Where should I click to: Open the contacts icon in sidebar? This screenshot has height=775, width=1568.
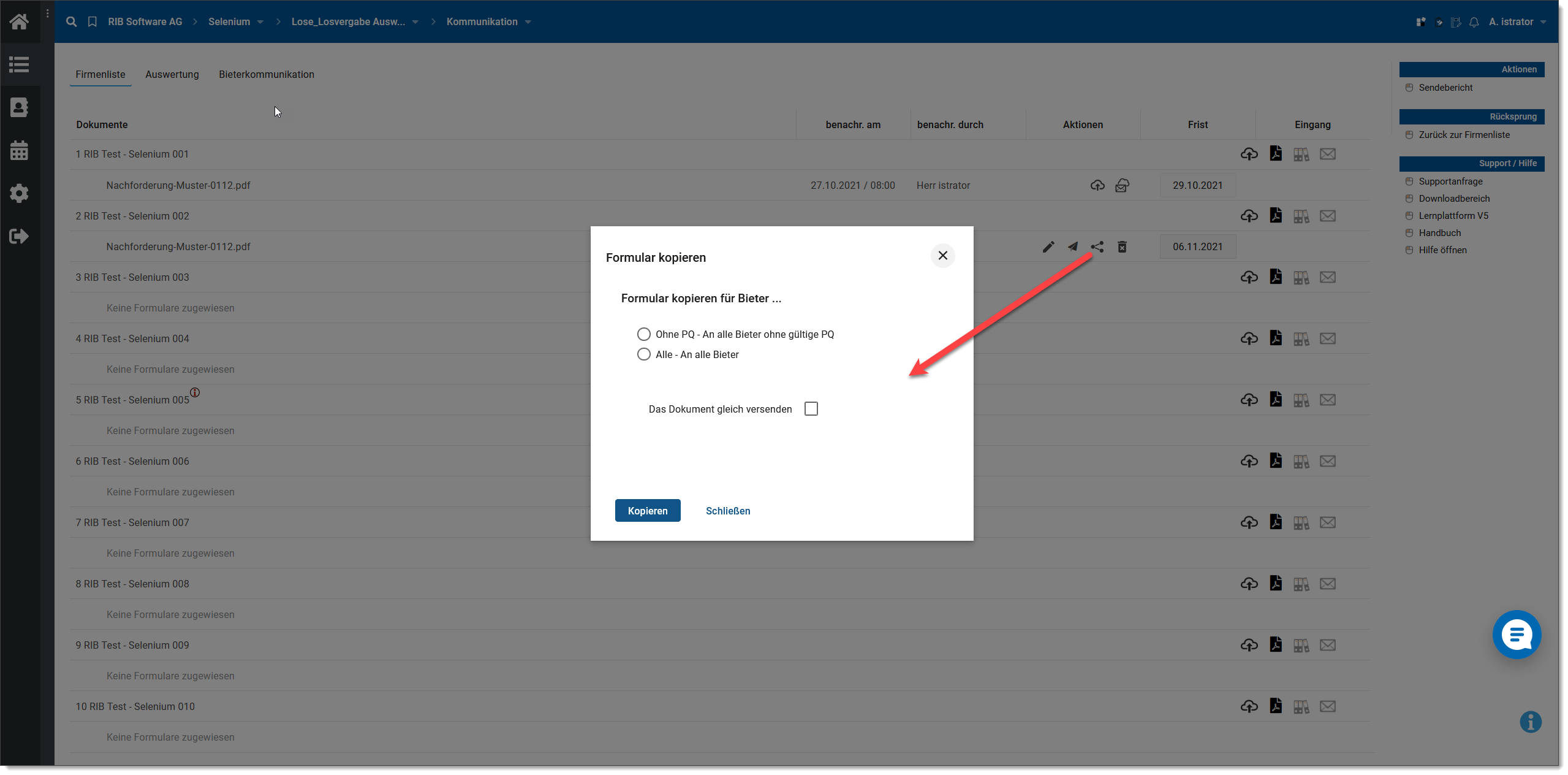[19, 107]
